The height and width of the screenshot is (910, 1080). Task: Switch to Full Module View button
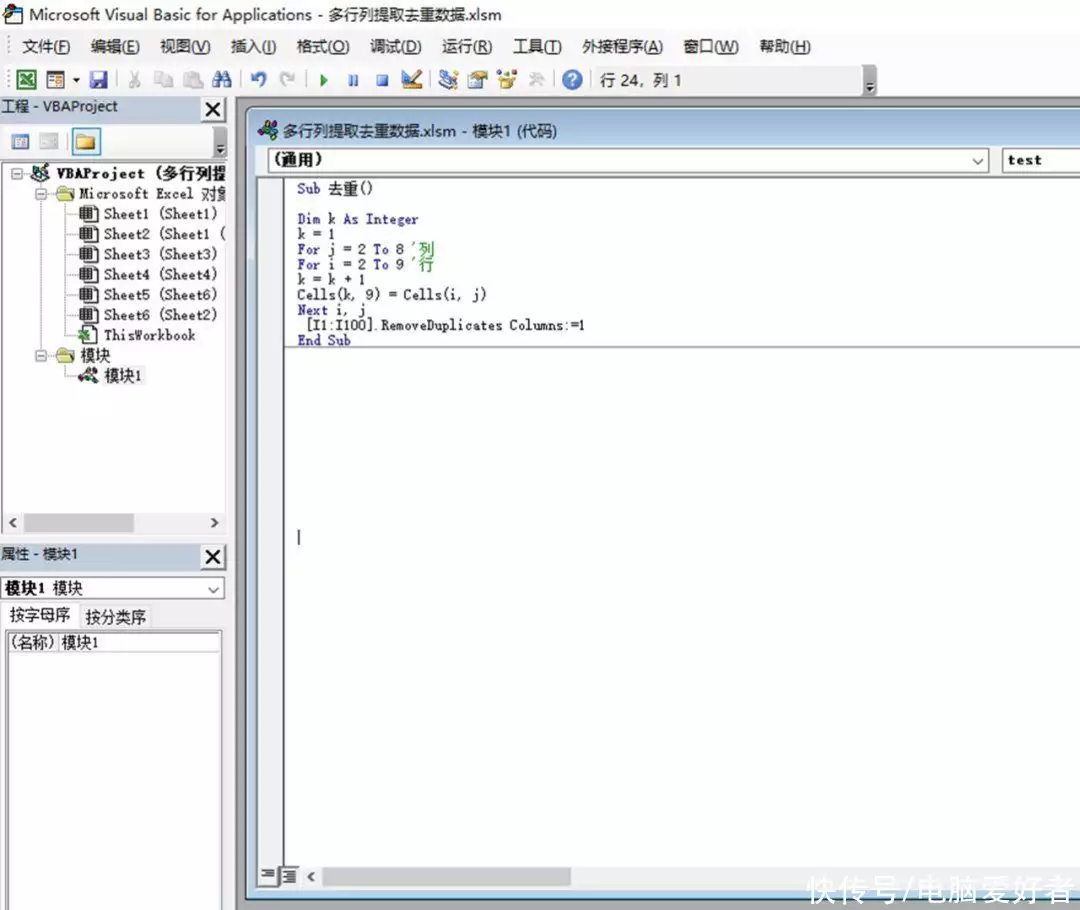pyautogui.click(x=289, y=876)
